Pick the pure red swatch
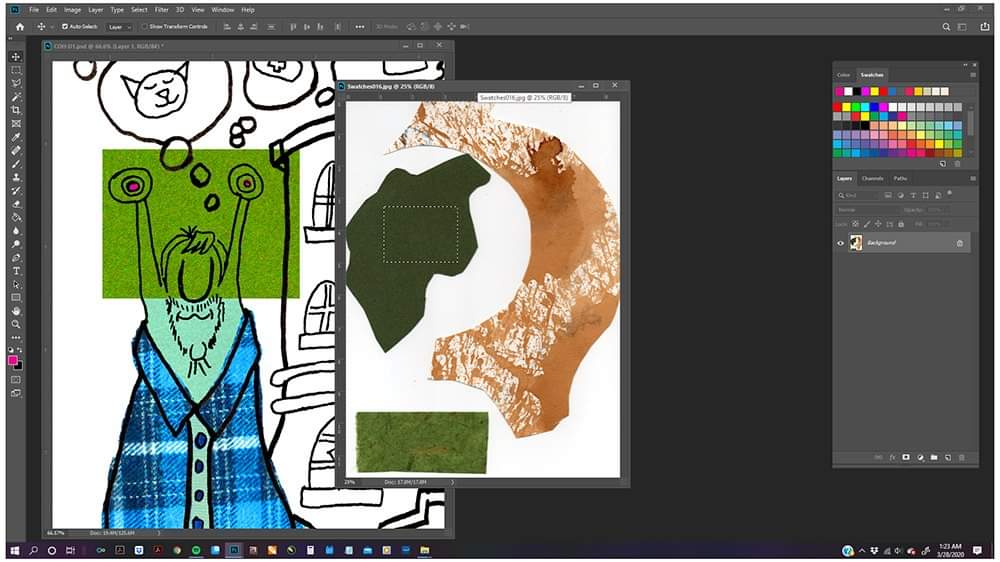This screenshot has height=562, width=1000. (x=837, y=107)
